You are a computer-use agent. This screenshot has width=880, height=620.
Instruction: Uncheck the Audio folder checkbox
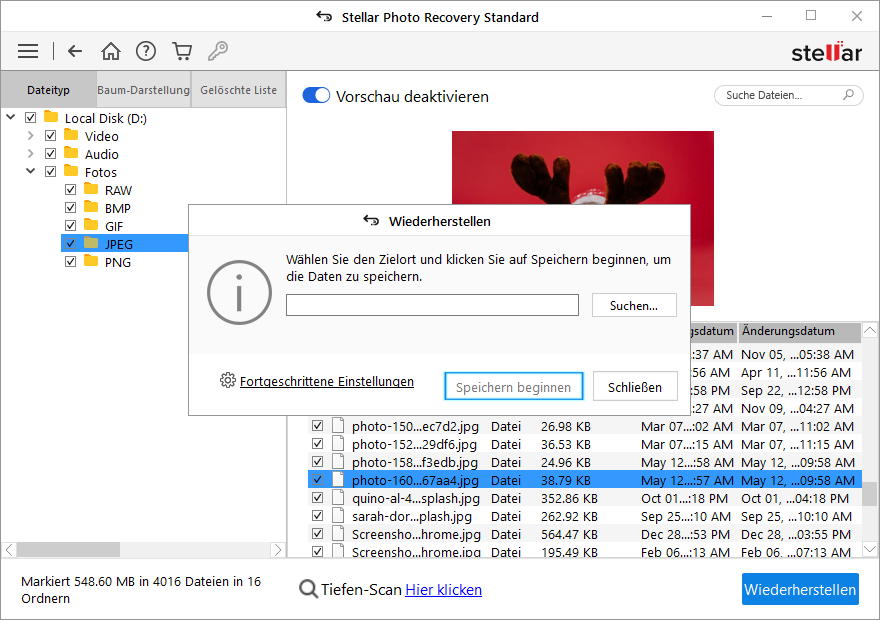[51, 154]
